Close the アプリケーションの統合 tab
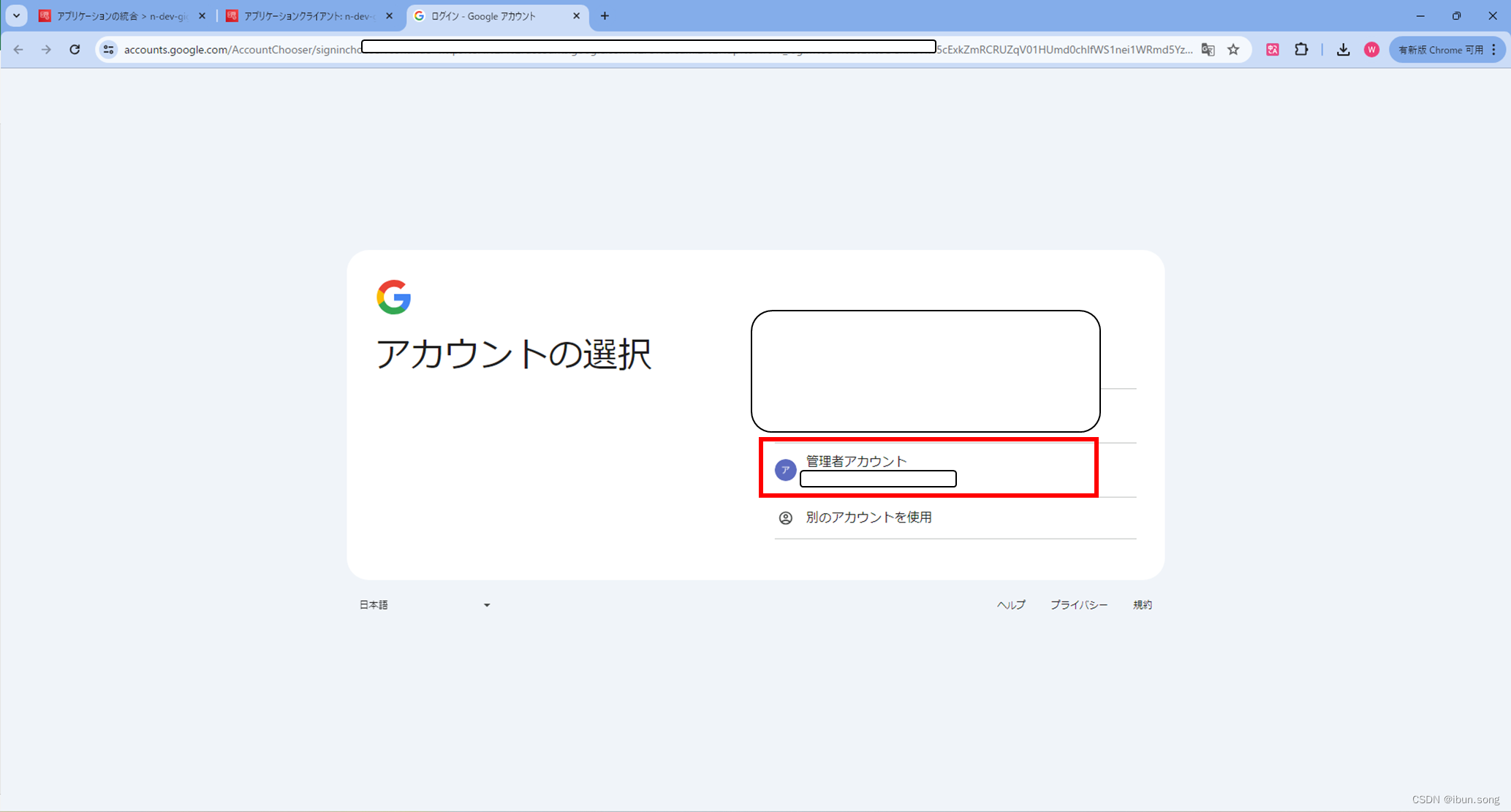 202,16
